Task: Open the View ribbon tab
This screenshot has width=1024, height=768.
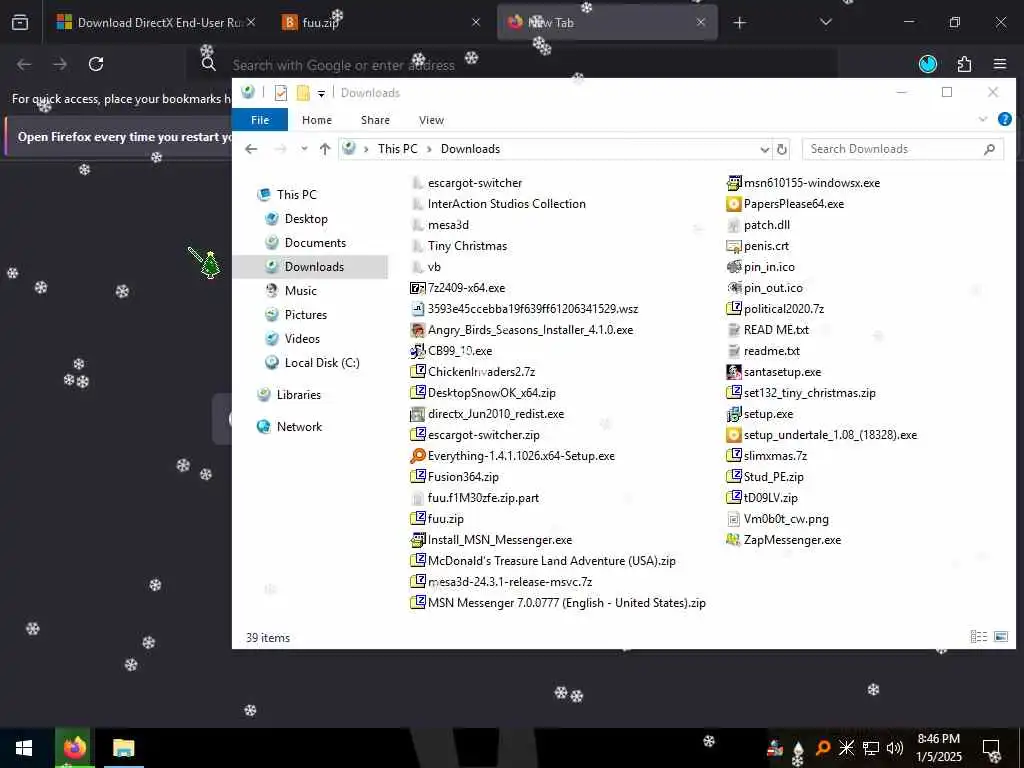Action: click(x=431, y=120)
